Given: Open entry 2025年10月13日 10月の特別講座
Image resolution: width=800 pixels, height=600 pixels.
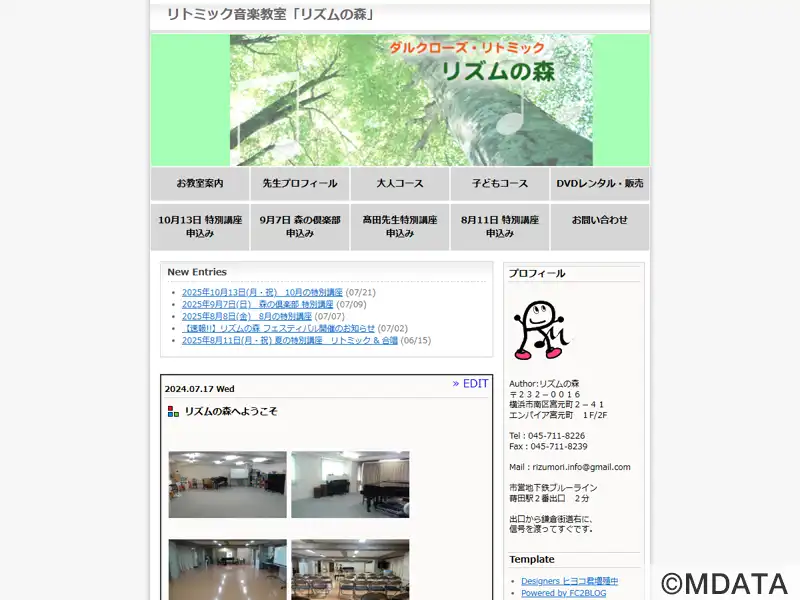Looking at the screenshot, I should (x=262, y=292).
